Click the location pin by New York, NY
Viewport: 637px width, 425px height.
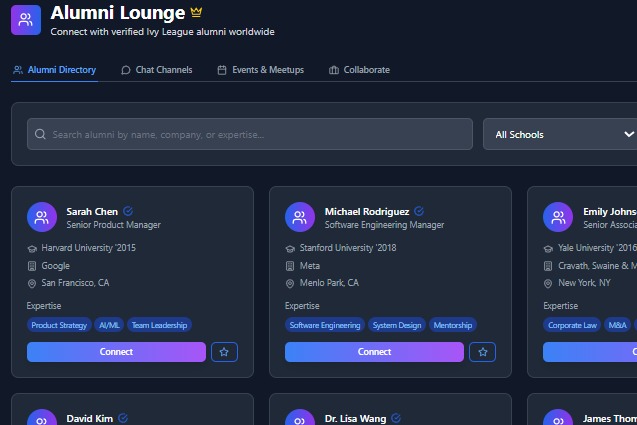point(548,284)
